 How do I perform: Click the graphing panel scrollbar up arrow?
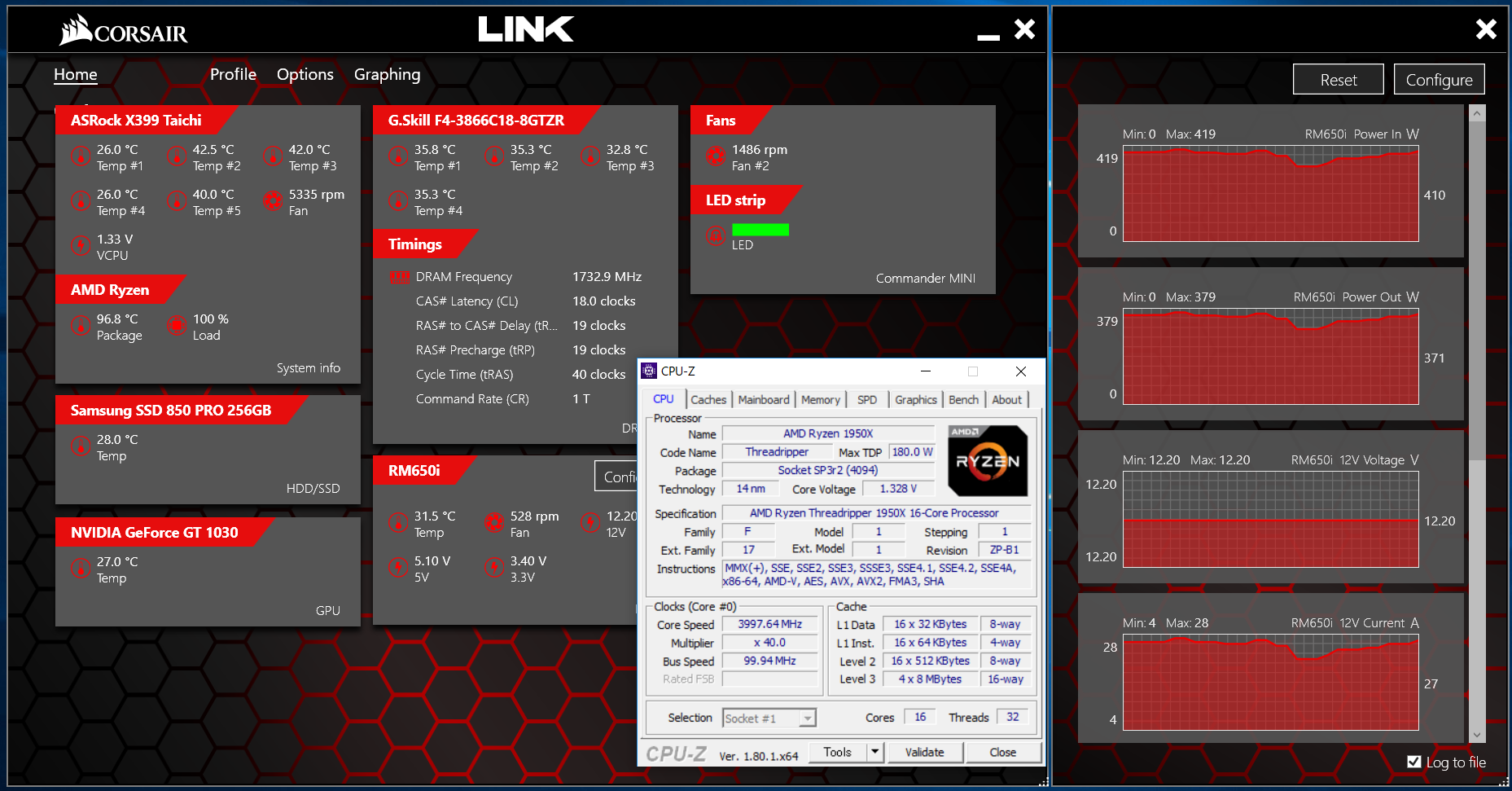click(1477, 113)
